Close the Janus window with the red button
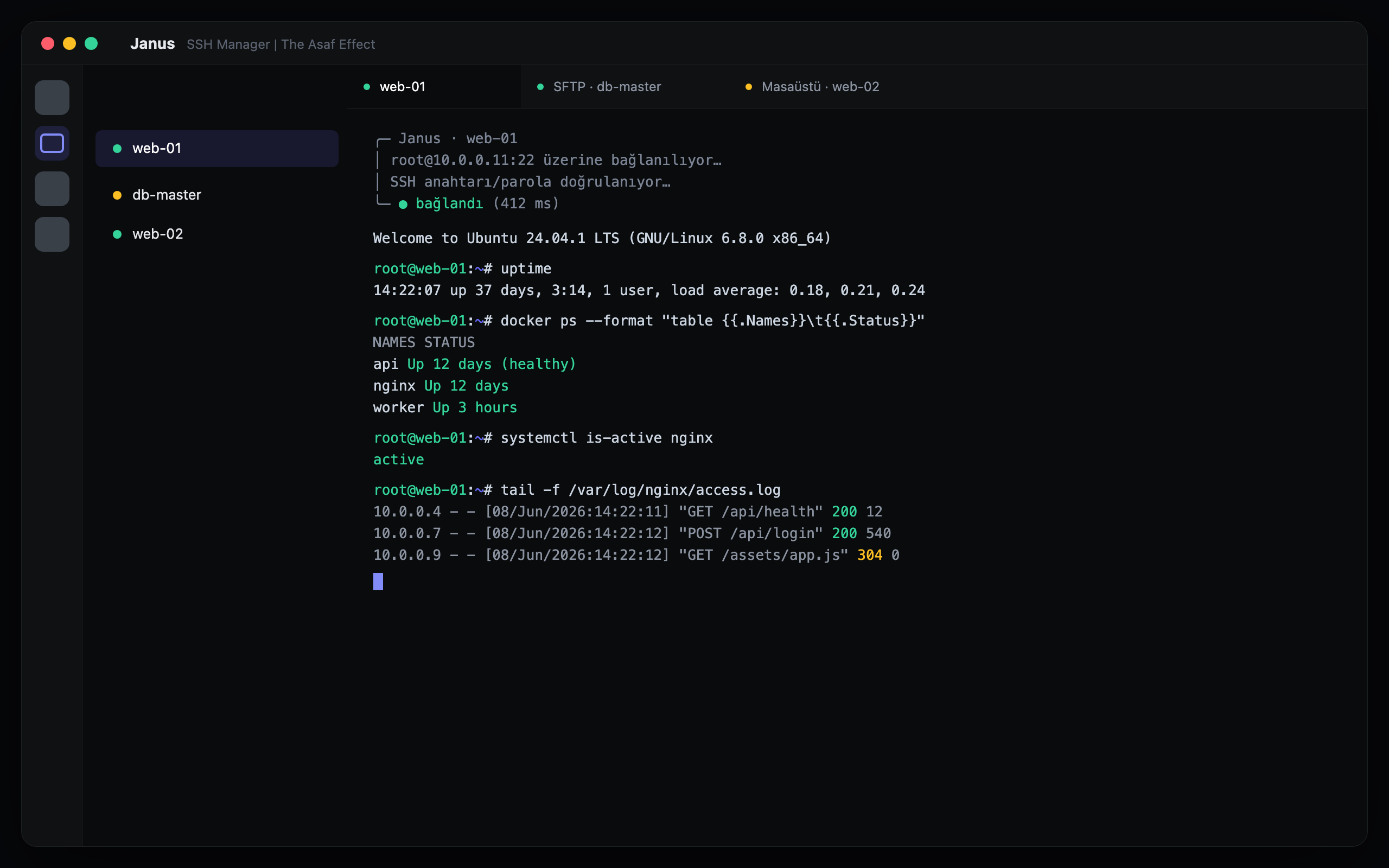The image size is (1389, 868). click(x=48, y=43)
